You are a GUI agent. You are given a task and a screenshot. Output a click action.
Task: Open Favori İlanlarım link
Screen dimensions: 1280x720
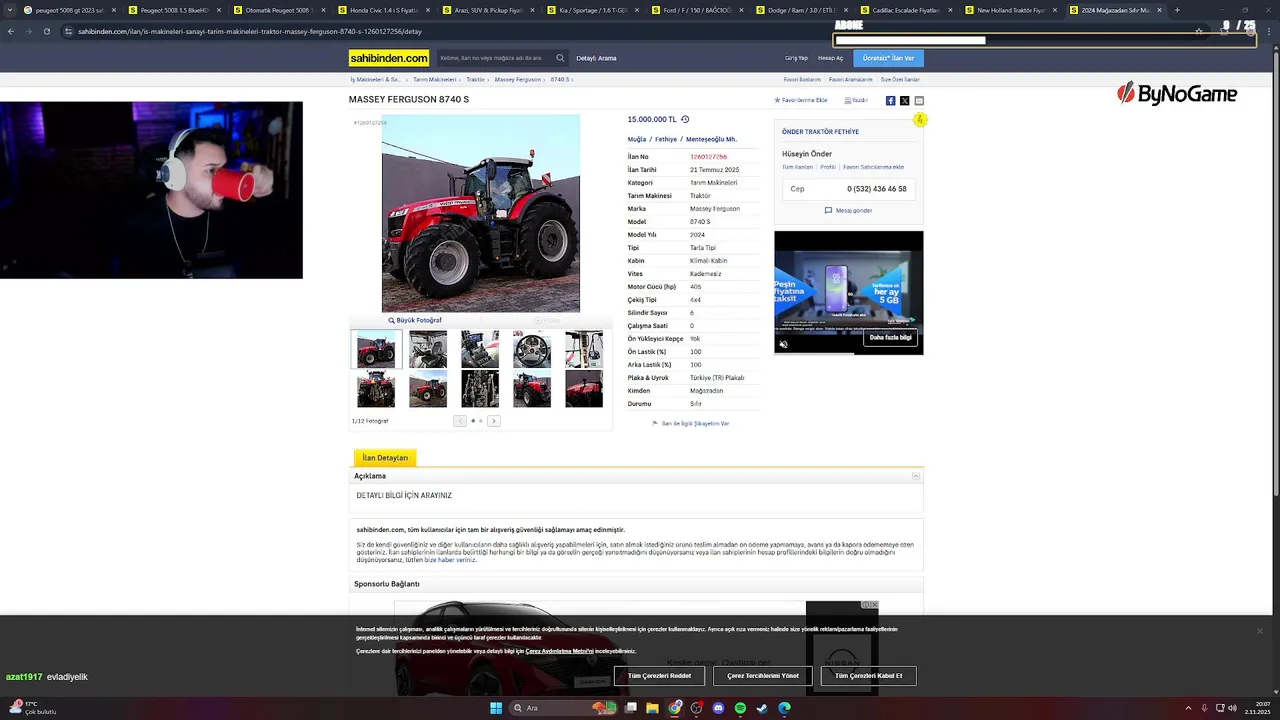pyautogui.click(x=802, y=79)
